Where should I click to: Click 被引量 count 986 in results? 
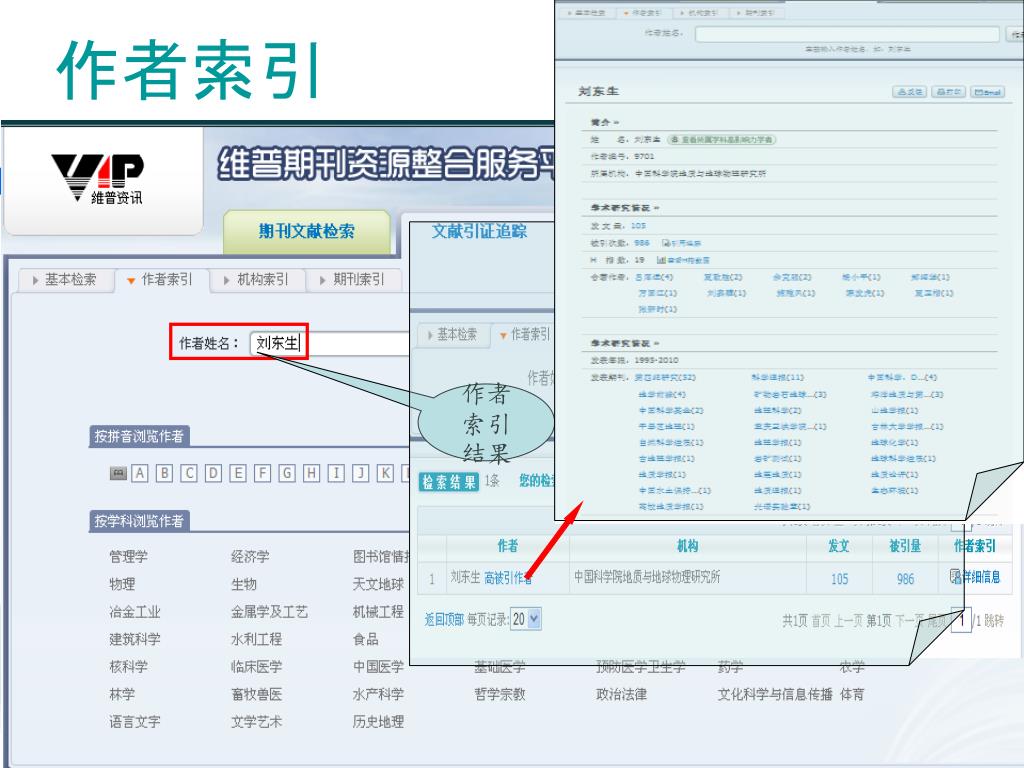[x=905, y=579]
